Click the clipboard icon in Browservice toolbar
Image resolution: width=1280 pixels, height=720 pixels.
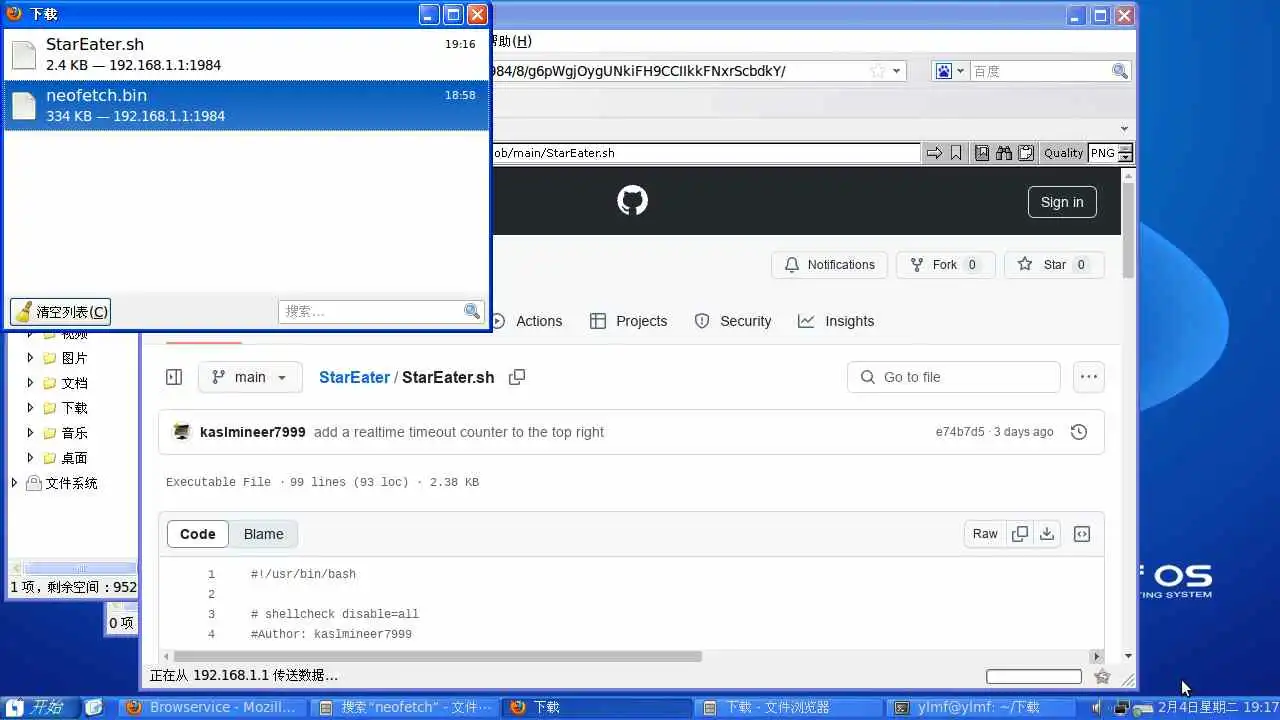pyautogui.click(x=1026, y=153)
